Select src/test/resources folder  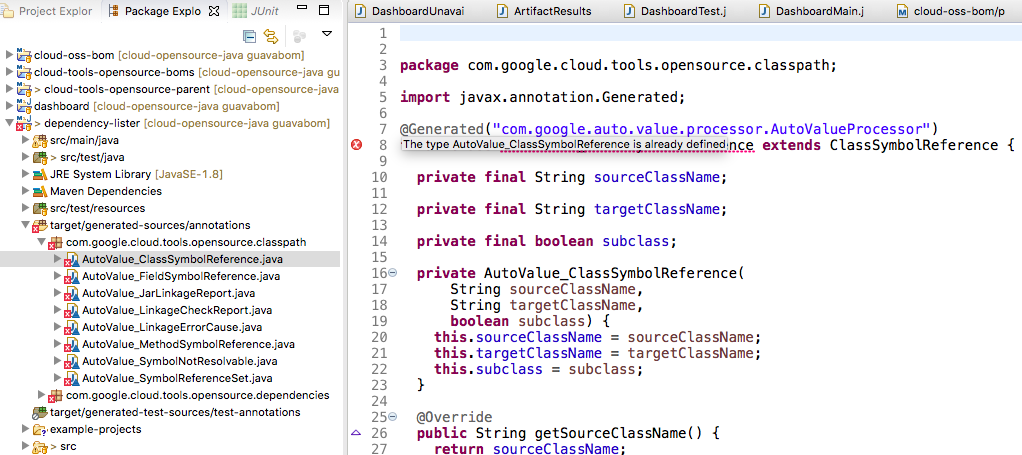coord(98,208)
